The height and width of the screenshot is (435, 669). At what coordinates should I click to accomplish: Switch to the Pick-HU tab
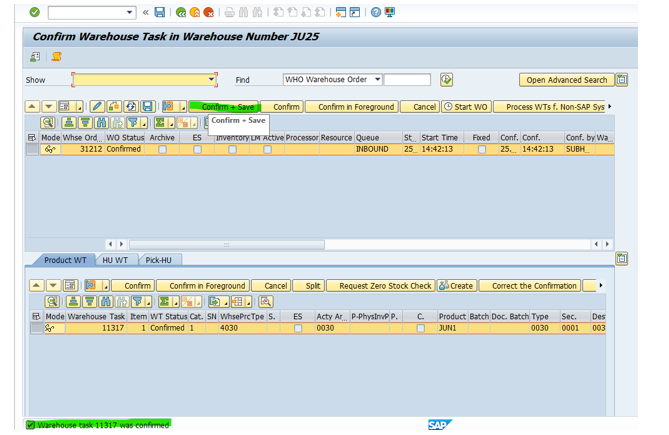159,260
